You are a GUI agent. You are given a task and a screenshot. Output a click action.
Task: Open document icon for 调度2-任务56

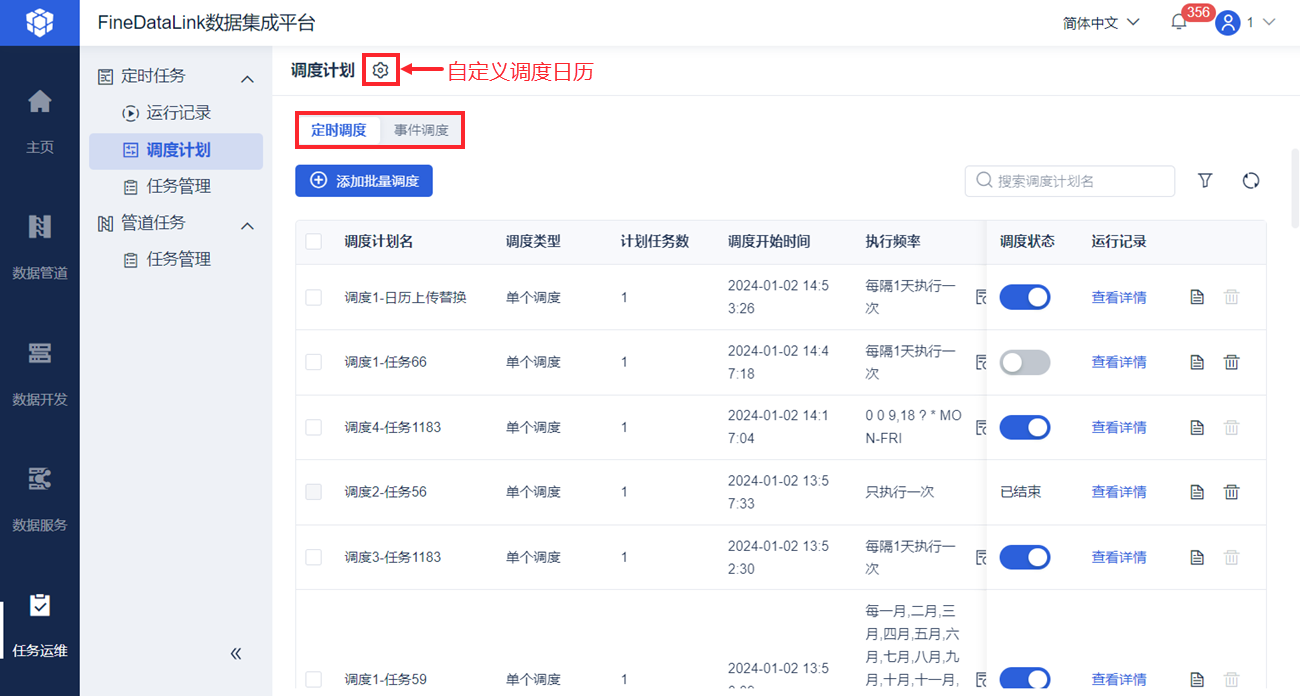coord(1197,492)
